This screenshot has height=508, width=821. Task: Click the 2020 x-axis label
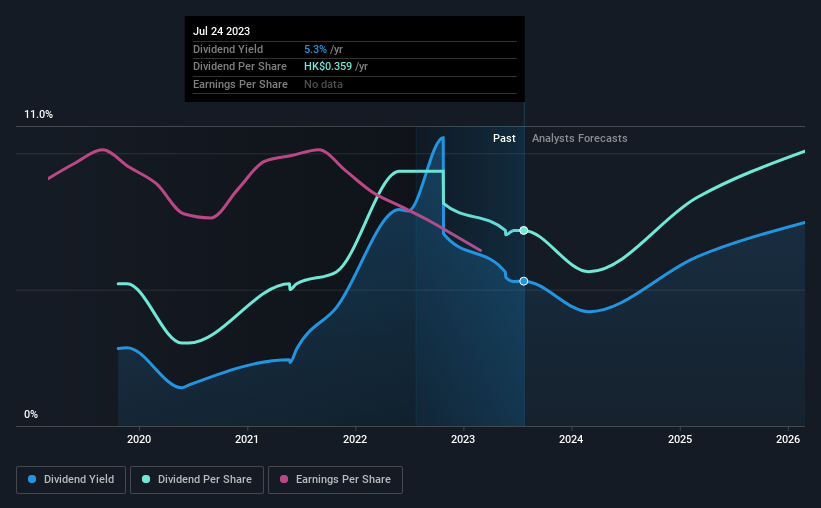click(139, 439)
